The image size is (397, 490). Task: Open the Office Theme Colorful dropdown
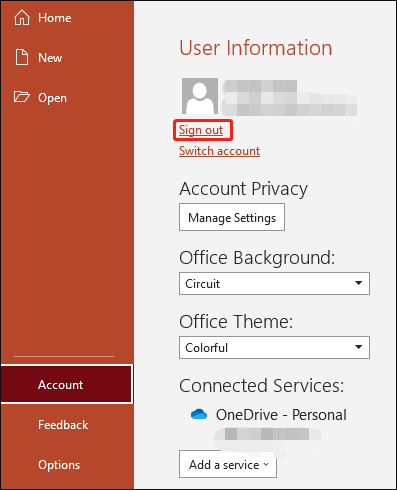pyautogui.click(x=274, y=348)
